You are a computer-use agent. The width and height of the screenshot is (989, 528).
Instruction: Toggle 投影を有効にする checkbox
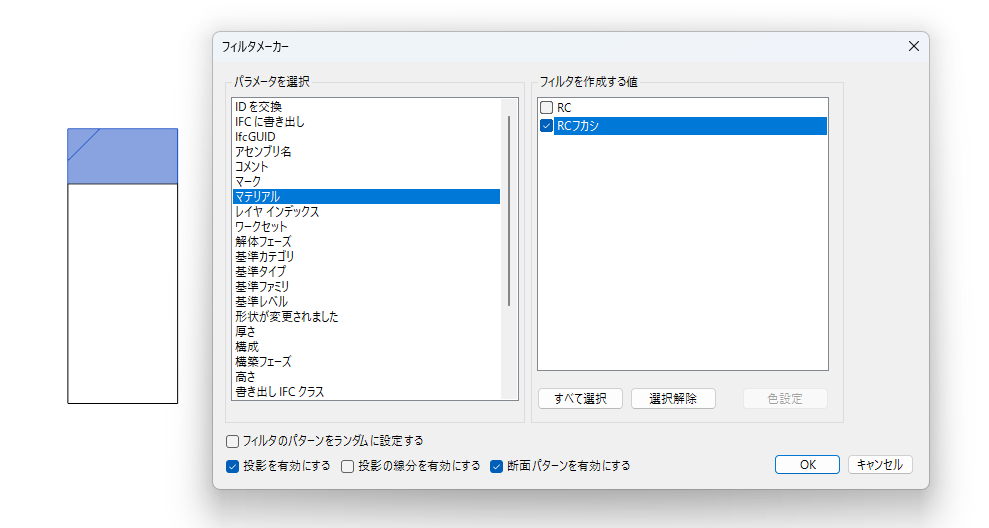tap(233, 466)
